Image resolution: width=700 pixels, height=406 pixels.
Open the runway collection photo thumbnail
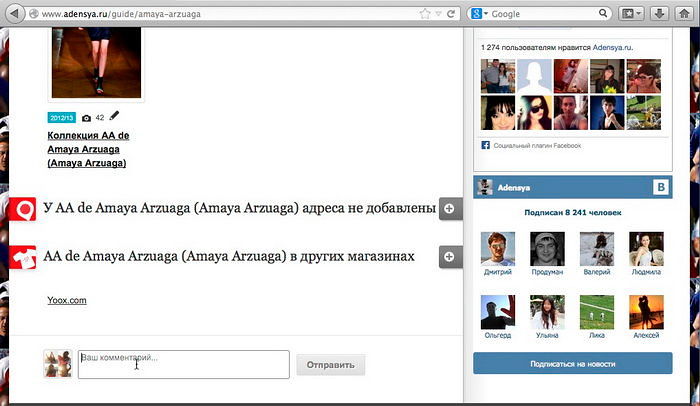pyautogui.click(x=96, y=62)
